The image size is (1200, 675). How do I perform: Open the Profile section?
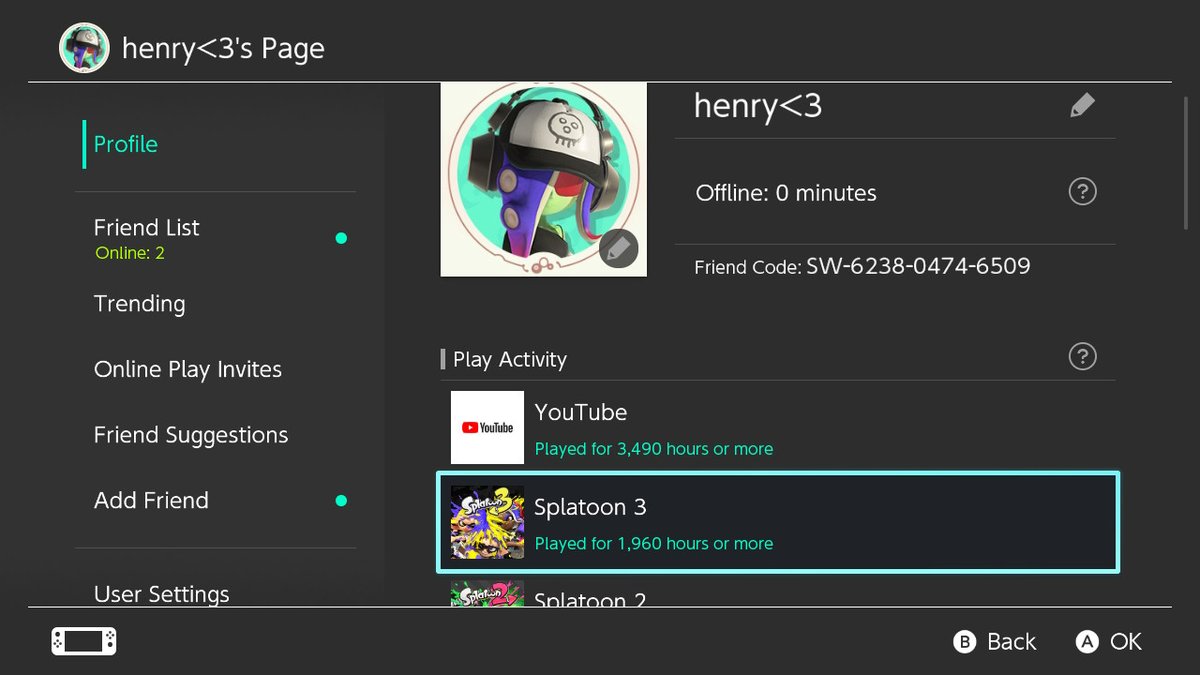click(125, 144)
